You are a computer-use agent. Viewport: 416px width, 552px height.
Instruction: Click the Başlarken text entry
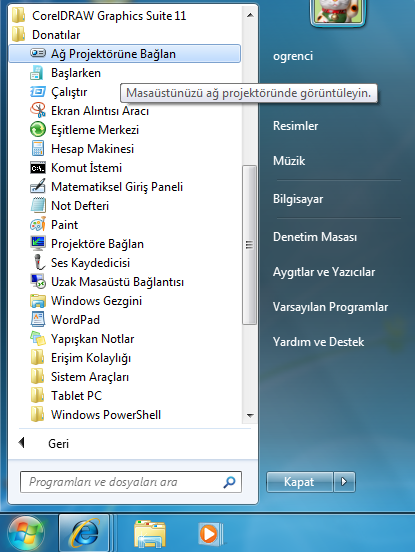click(76, 73)
